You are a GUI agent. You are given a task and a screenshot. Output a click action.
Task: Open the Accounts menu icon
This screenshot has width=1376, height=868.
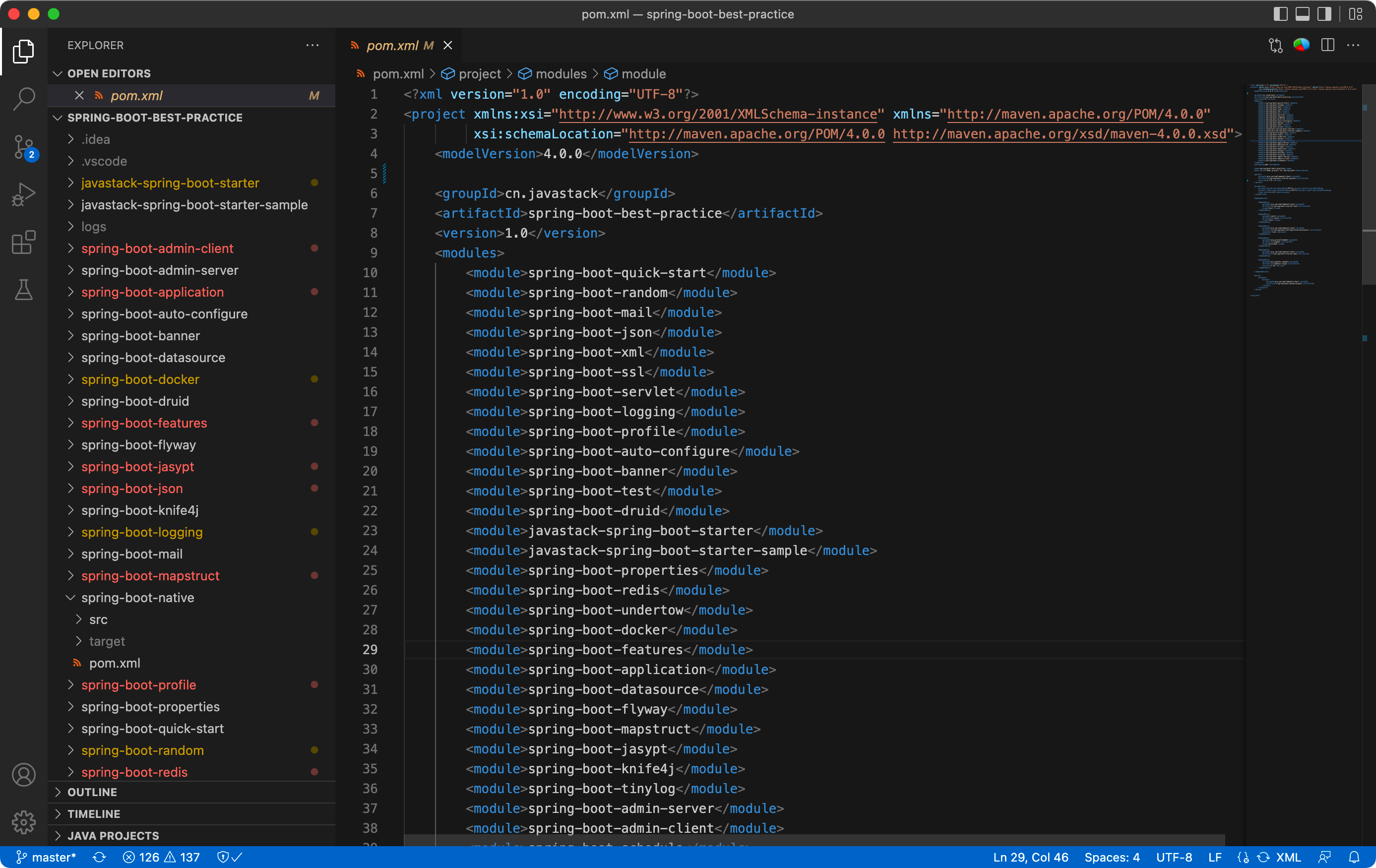[23, 775]
